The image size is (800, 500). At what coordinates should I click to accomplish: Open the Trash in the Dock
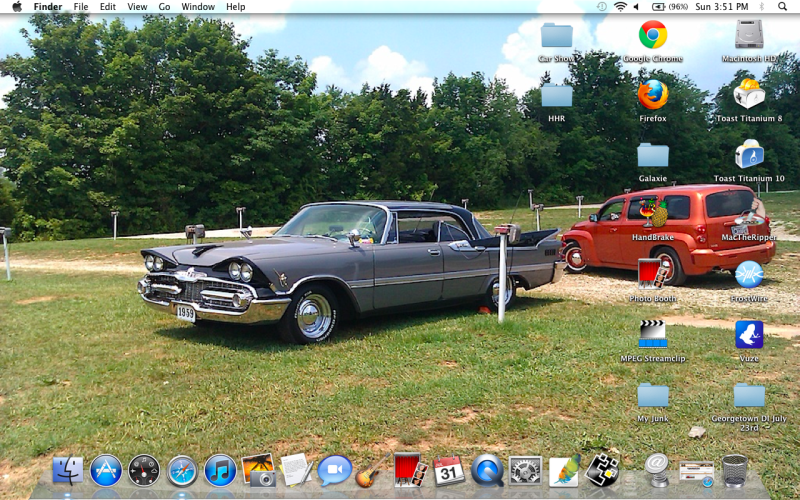[x=735, y=470]
